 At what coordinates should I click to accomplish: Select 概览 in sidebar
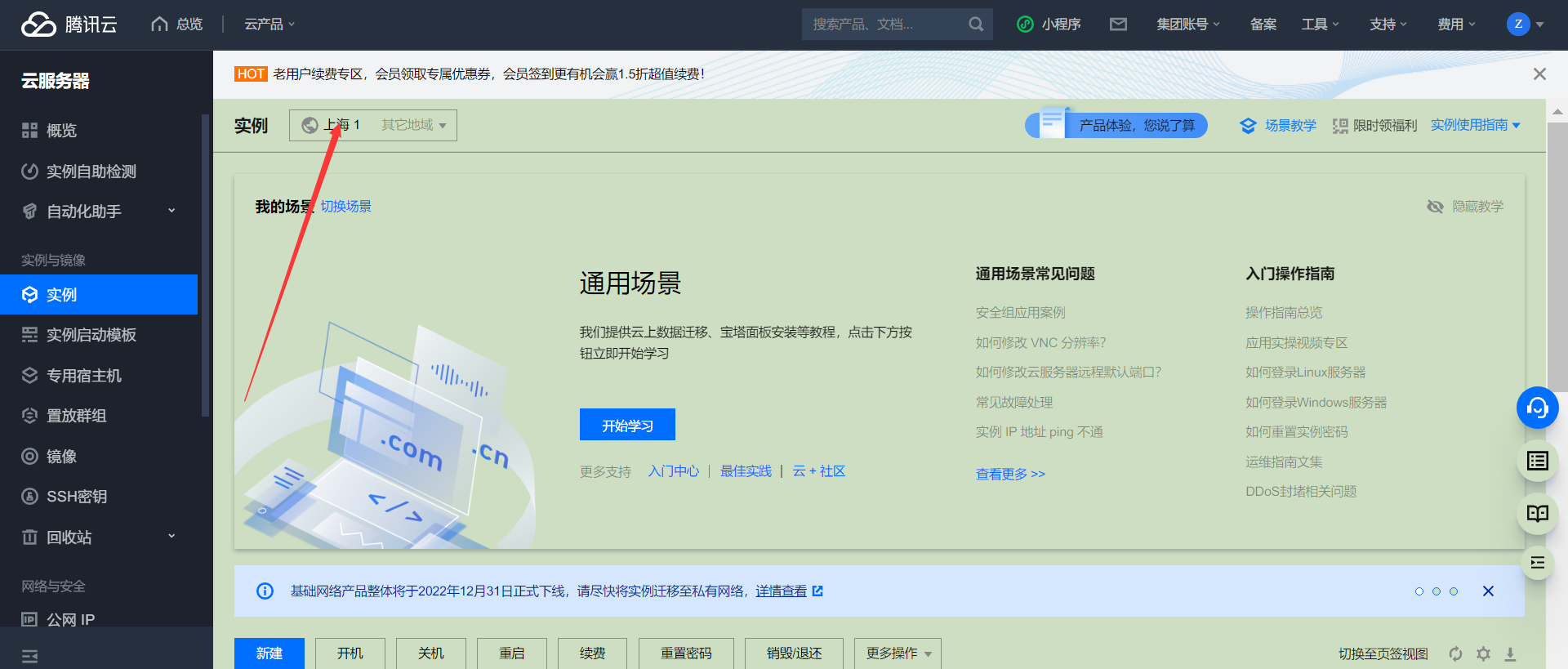[99, 131]
